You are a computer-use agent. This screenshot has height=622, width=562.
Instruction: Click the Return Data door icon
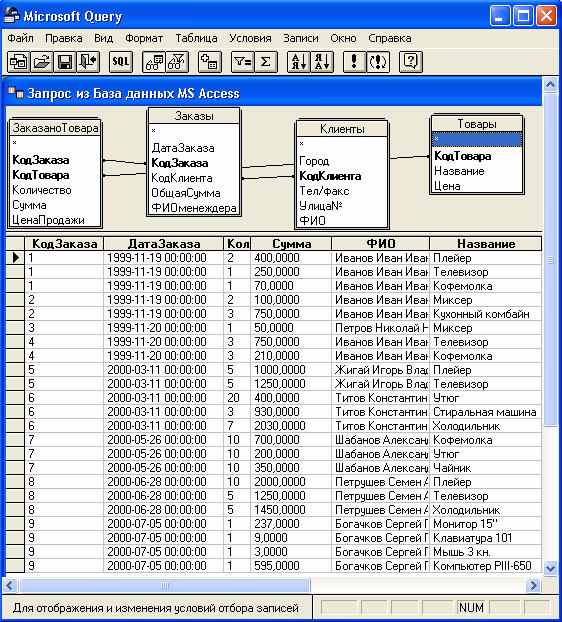pyautogui.click(x=88, y=62)
